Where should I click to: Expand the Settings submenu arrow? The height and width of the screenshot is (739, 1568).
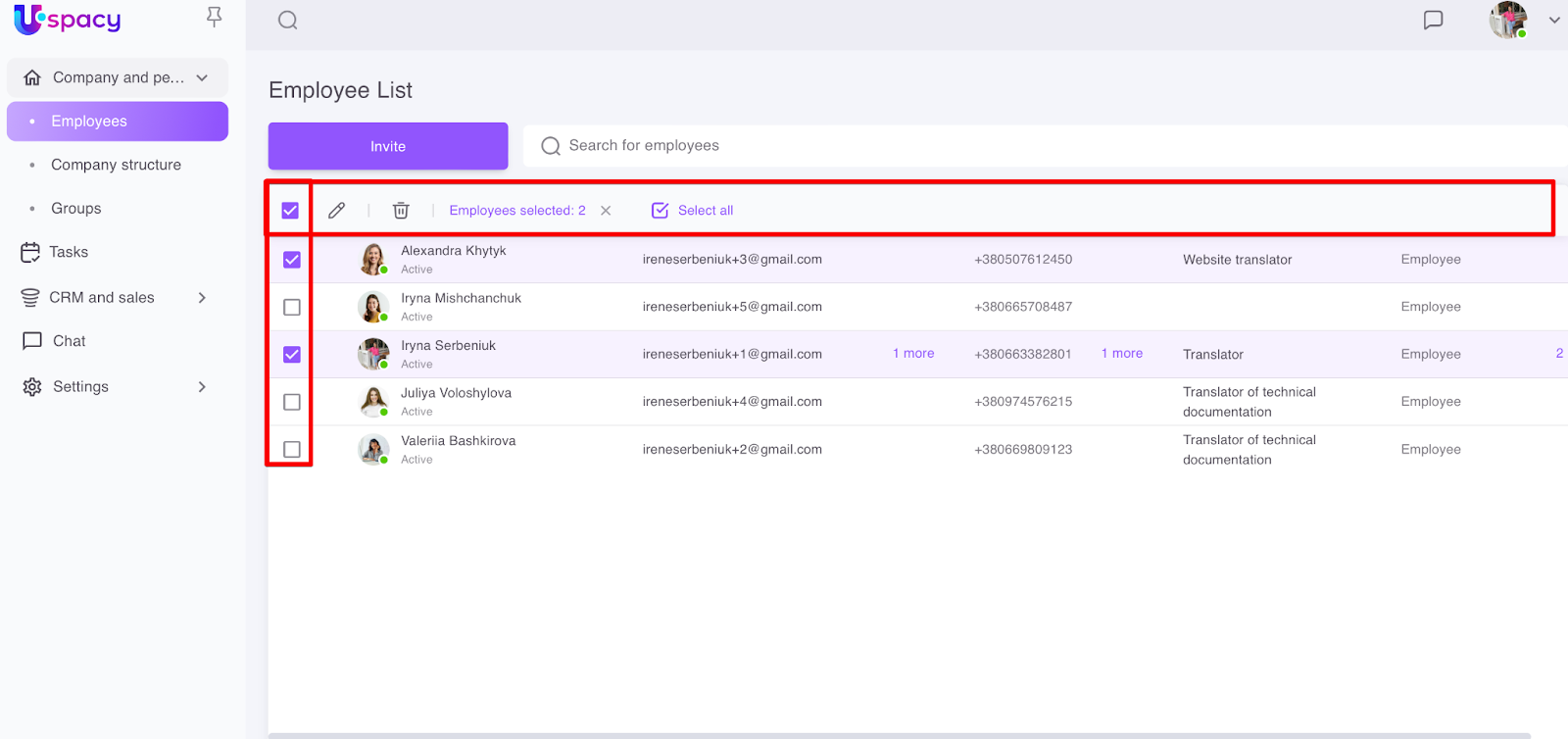coord(202,387)
